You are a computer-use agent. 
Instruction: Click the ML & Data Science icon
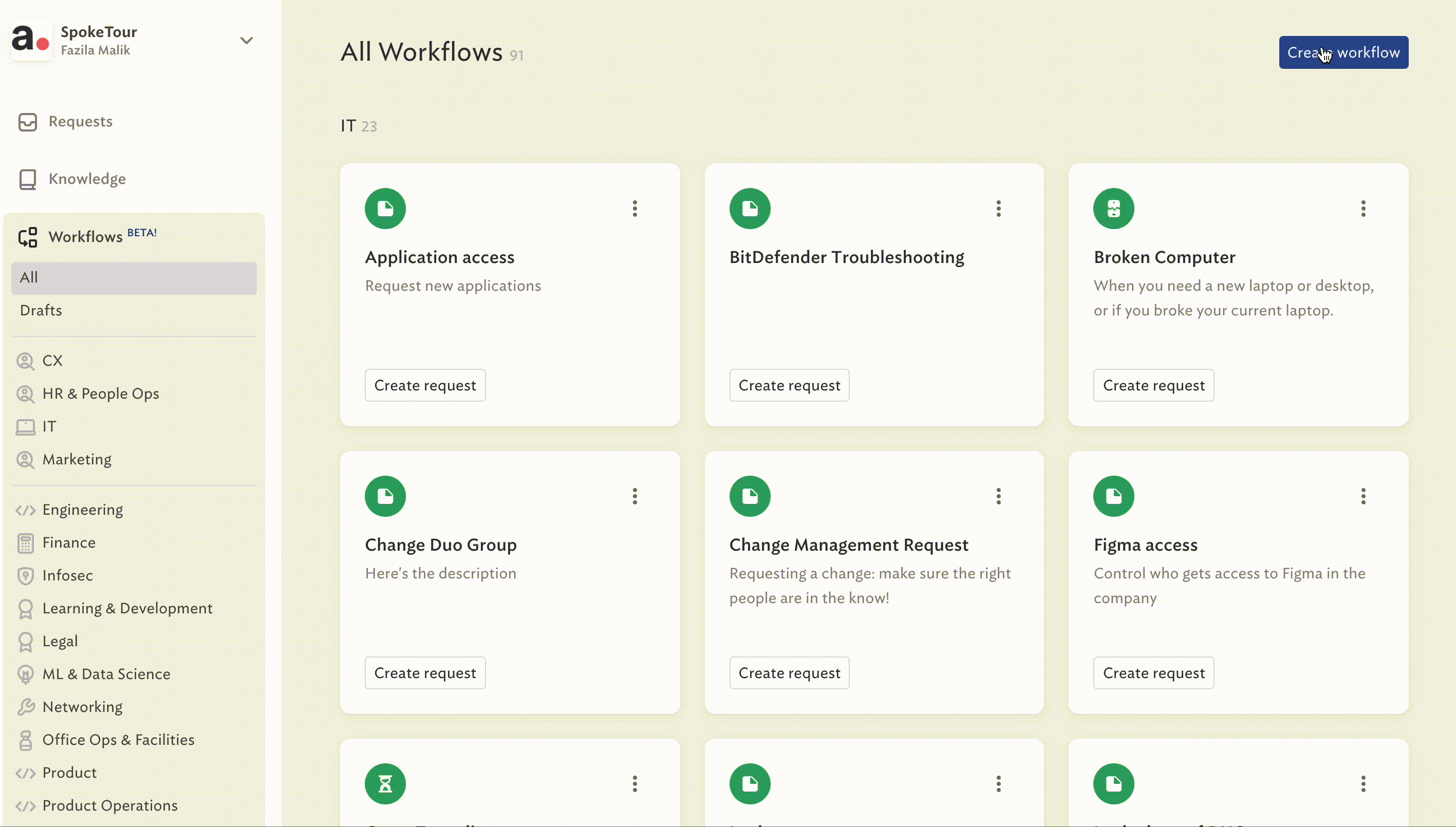25,674
